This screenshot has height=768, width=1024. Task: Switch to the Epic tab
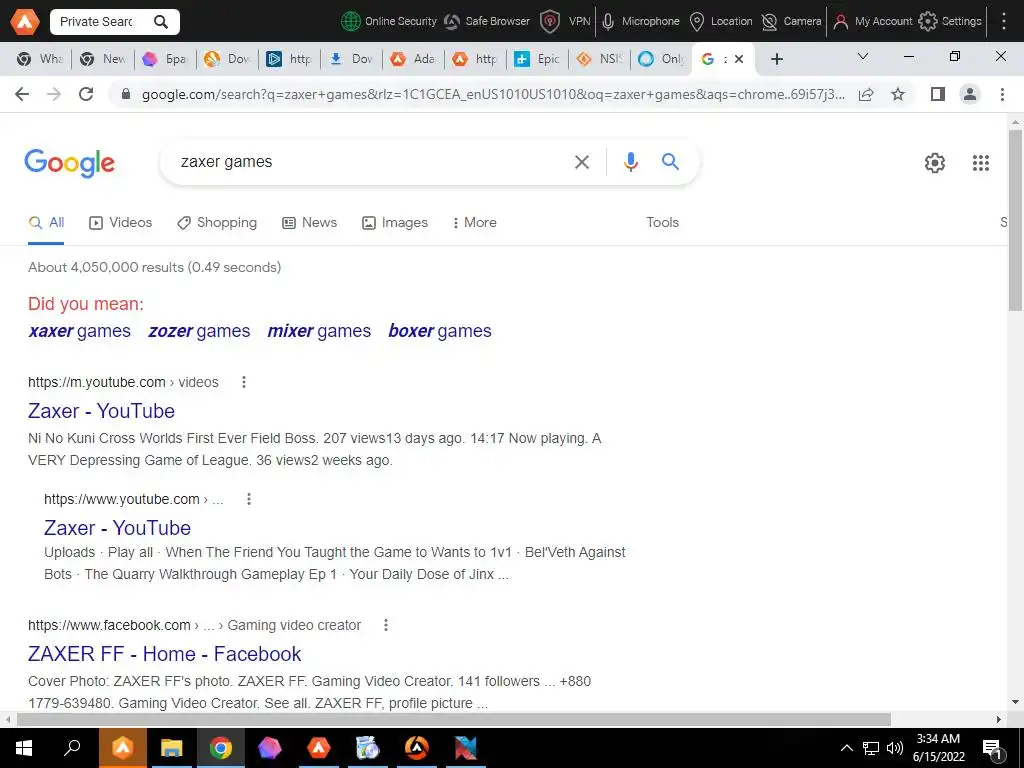point(537,59)
